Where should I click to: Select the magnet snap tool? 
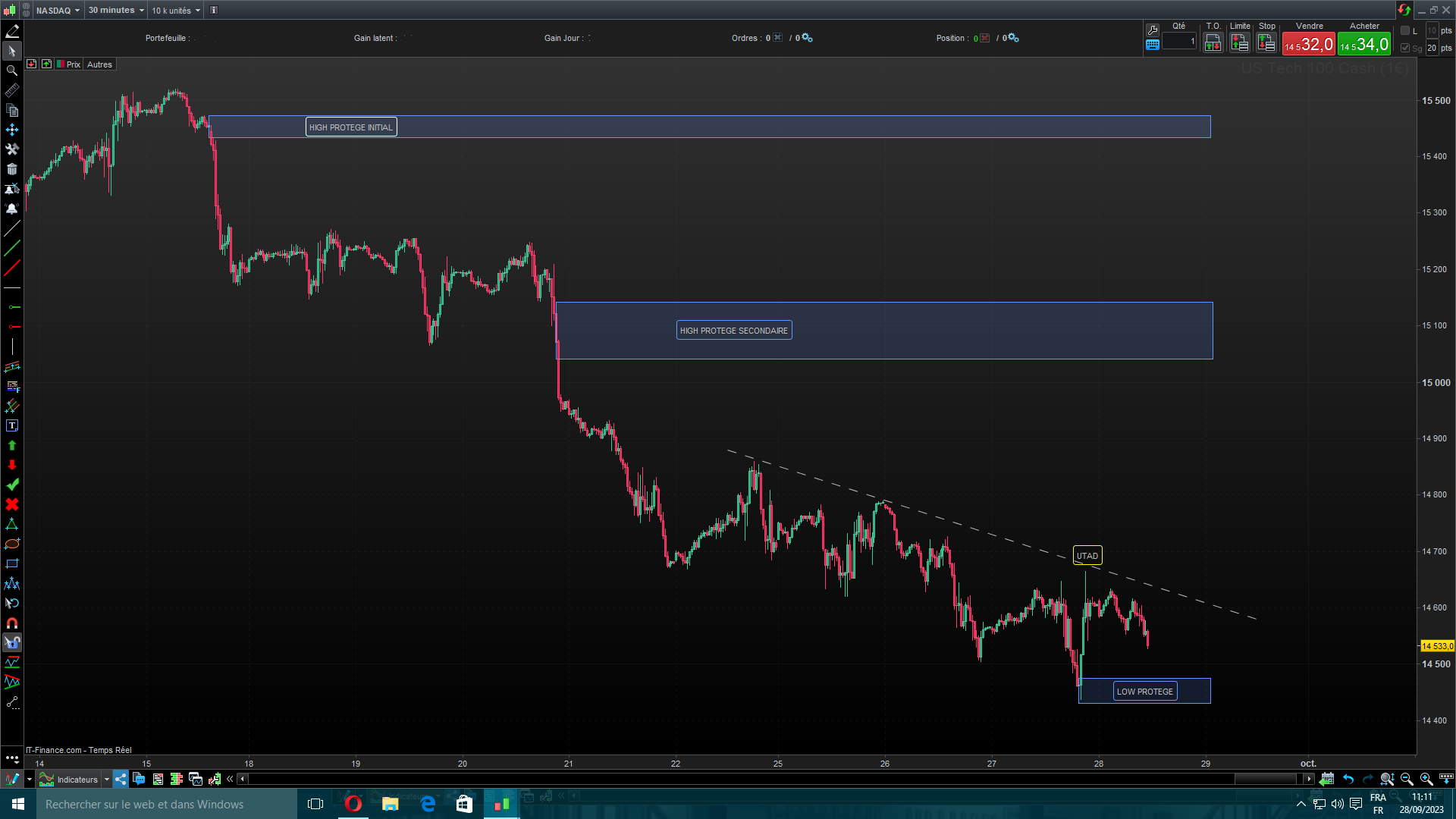click(12, 623)
